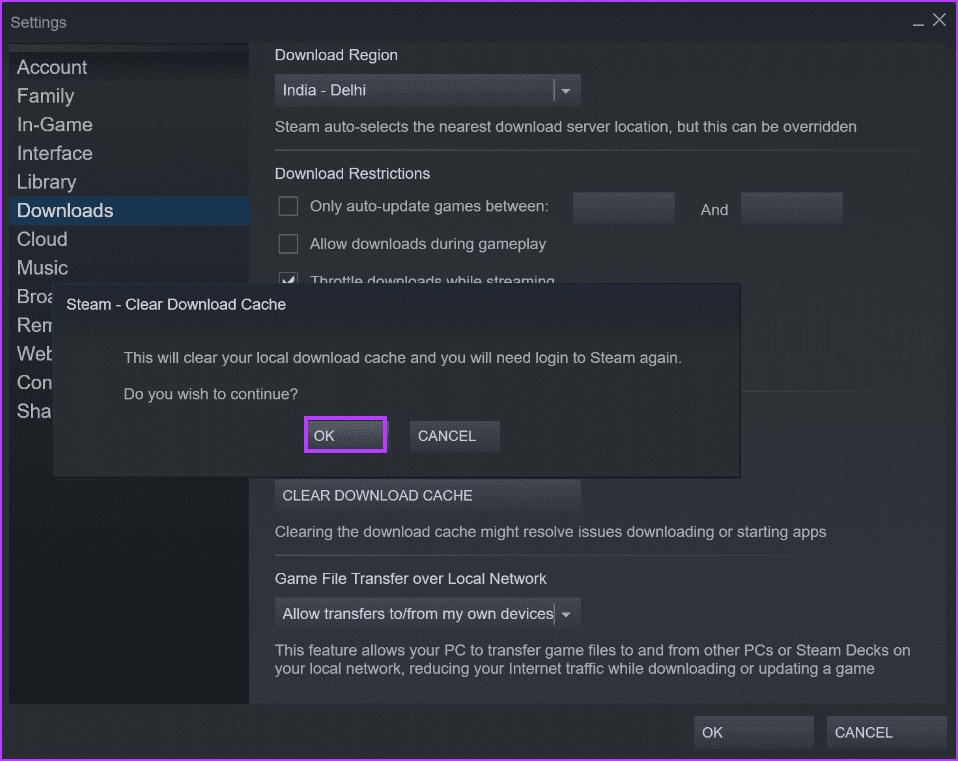The image size is (958, 761).
Task: Expand the Download Region dropdown India - Delhi
Action: pos(427,90)
